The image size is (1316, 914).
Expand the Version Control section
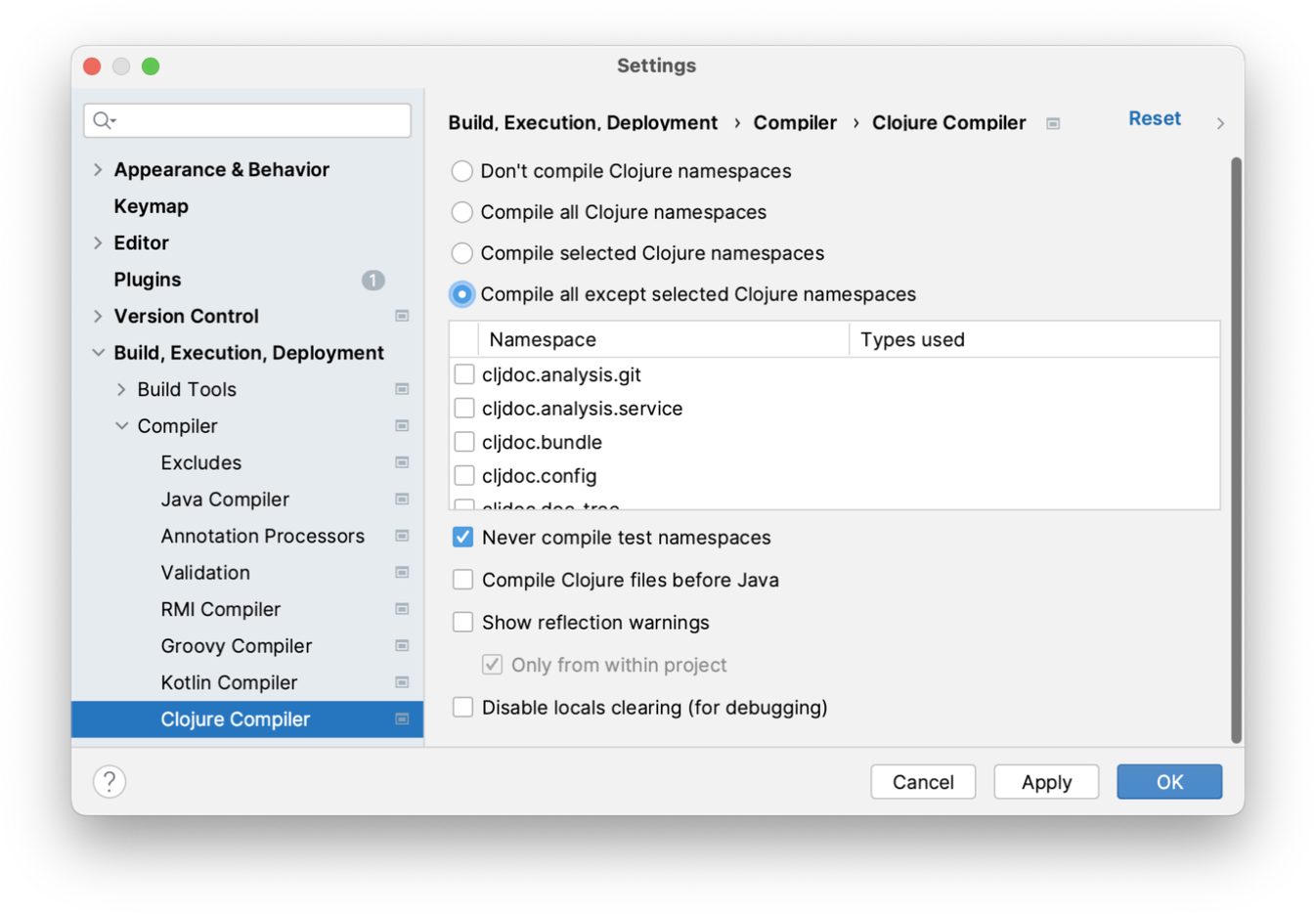click(98, 316)
